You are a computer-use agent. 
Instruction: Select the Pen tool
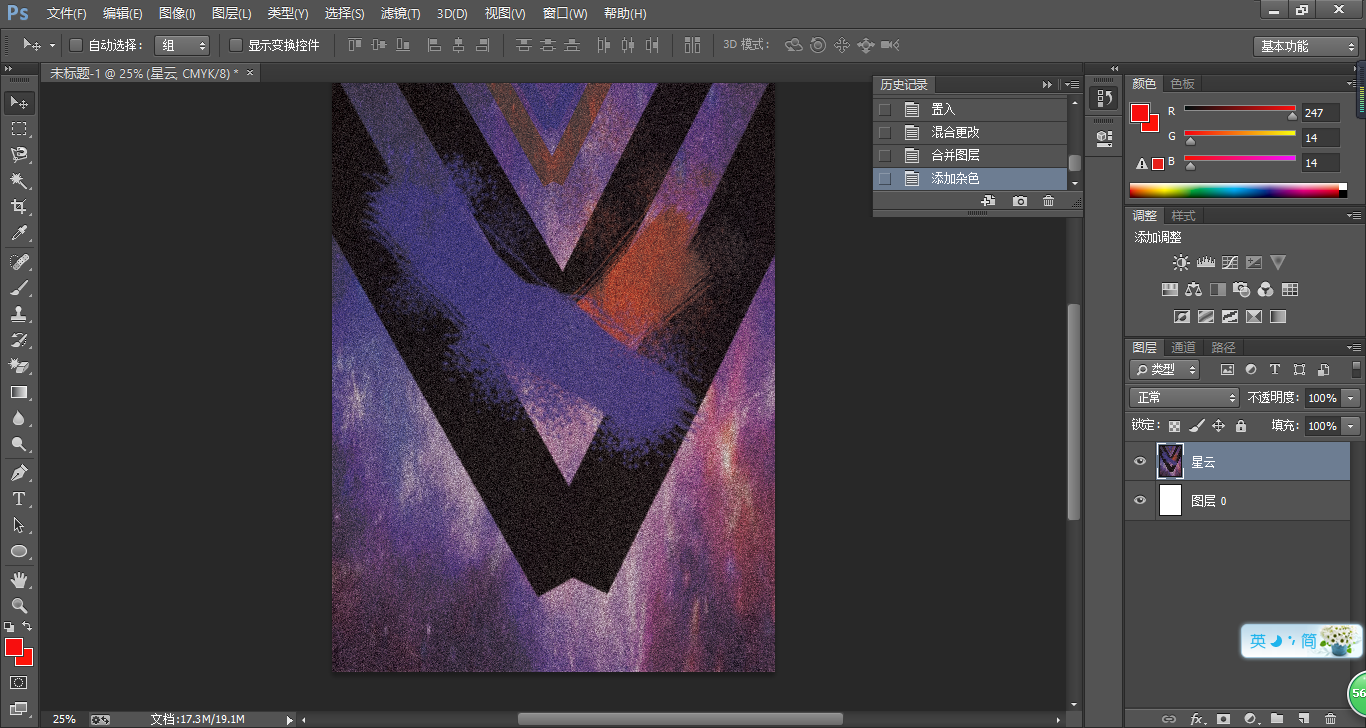pos(19,473)
